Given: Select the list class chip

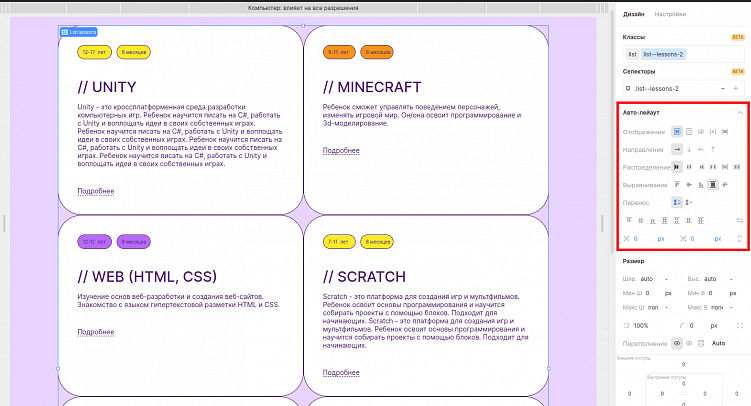Looking at the screenshot, I should pos(632,54).
